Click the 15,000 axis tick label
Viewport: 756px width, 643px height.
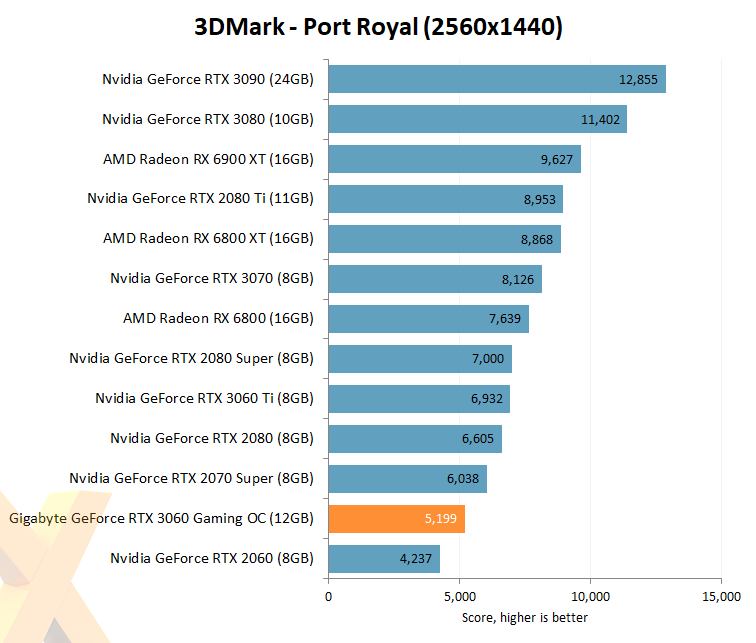(721, 597)
